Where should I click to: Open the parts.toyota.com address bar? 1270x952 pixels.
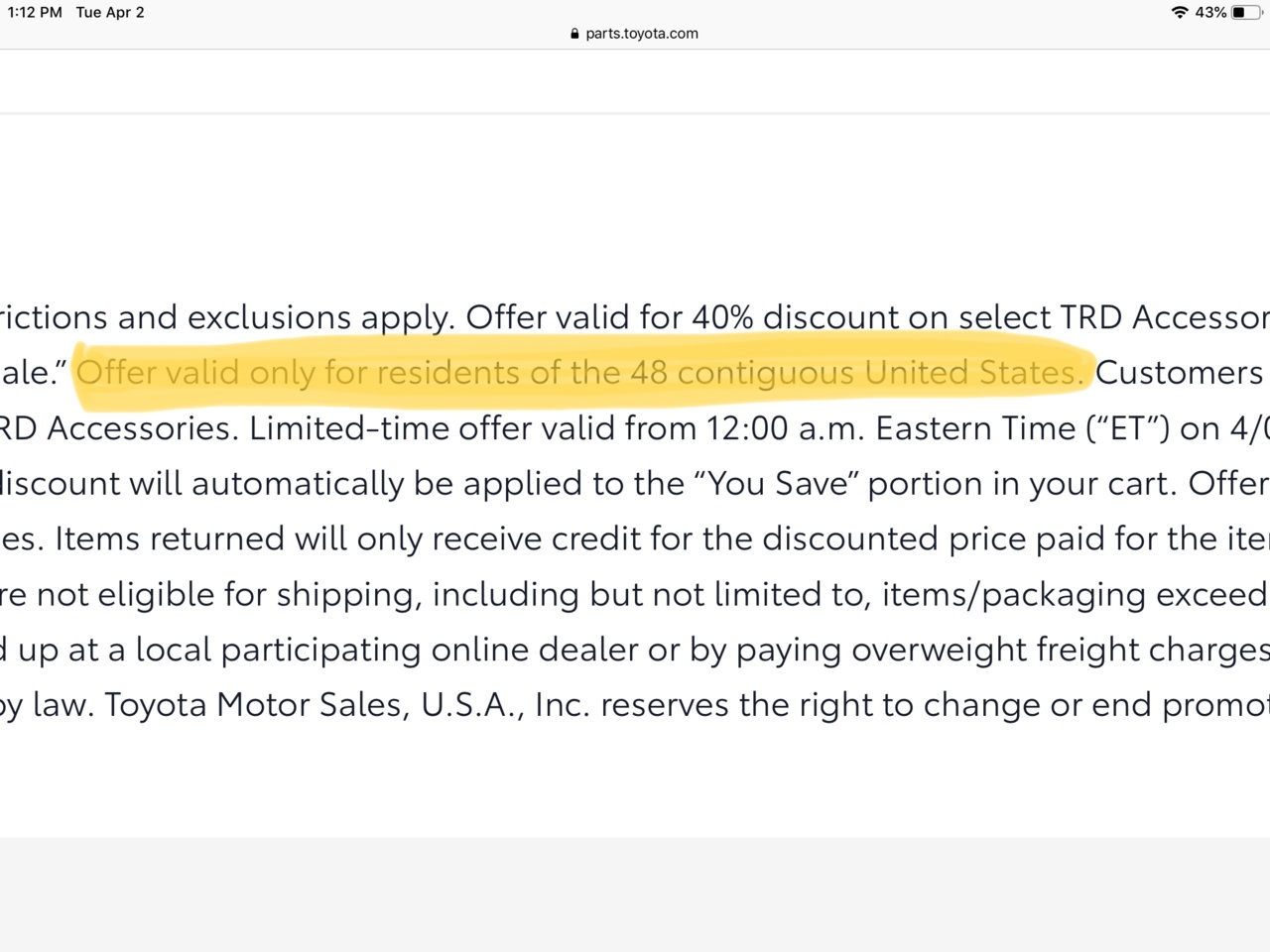(635, 34)
